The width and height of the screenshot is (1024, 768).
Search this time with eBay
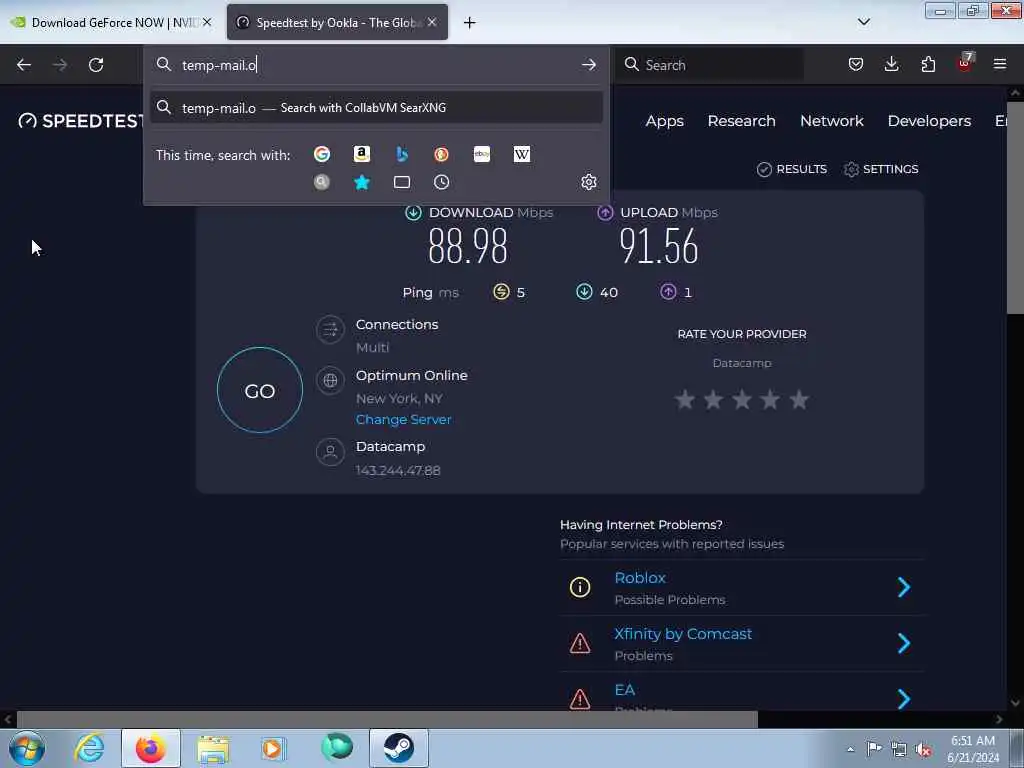pyautogui.click(x=482, y=154)
